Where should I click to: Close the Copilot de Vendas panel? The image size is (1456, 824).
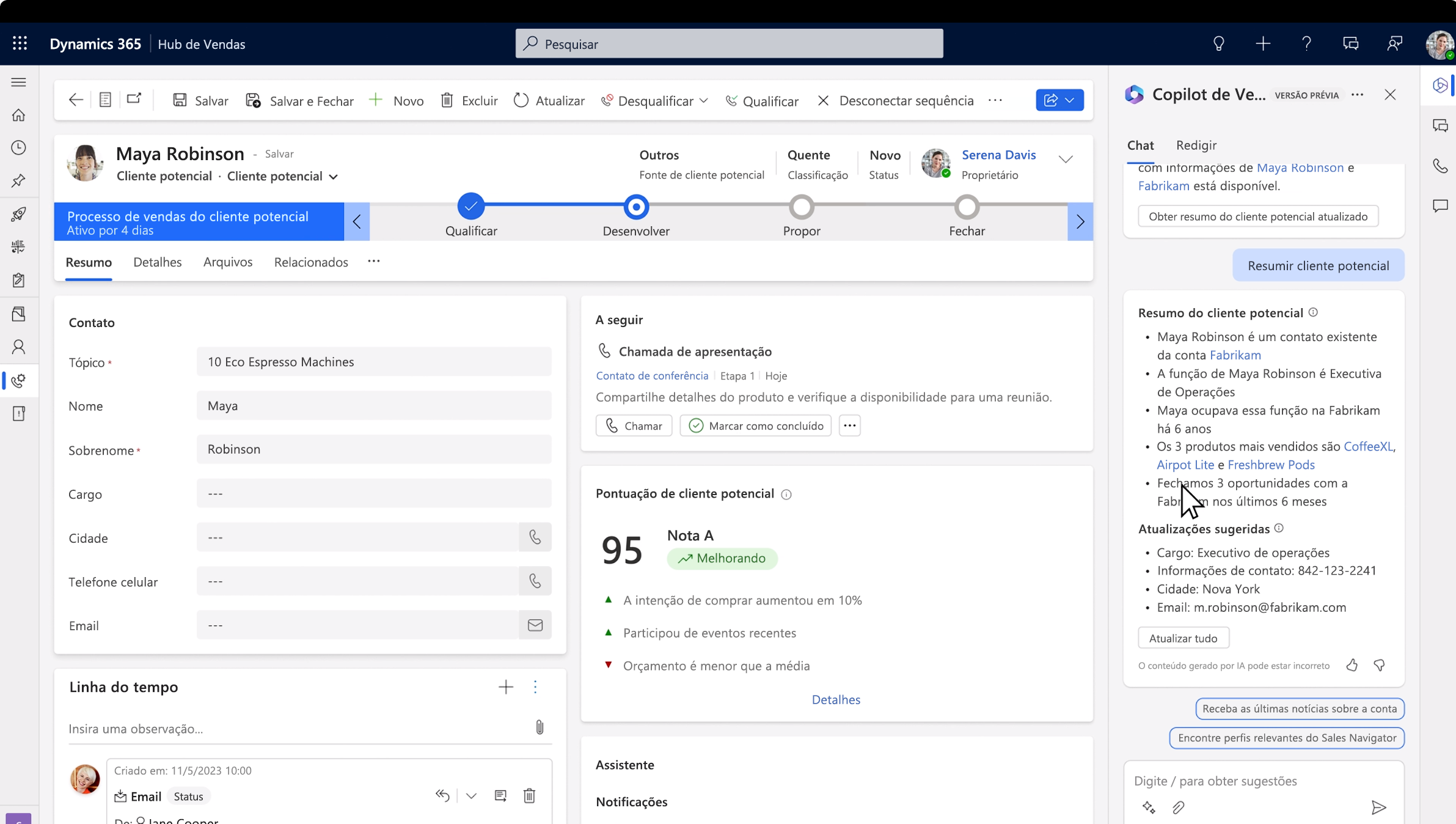(x=1390, y=95)
